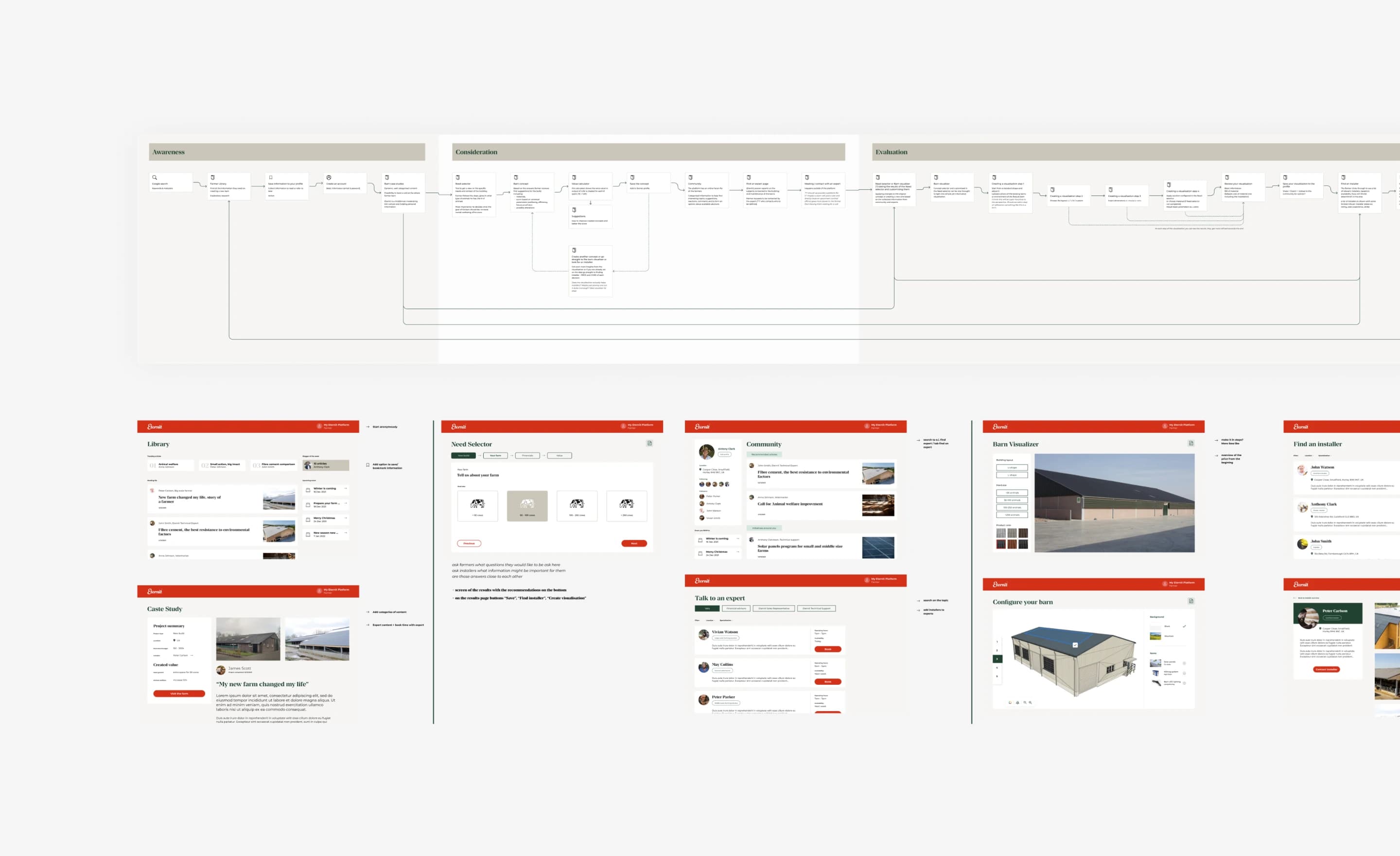Pick the dark brown product colour swatch

(x=1023, y=533)
